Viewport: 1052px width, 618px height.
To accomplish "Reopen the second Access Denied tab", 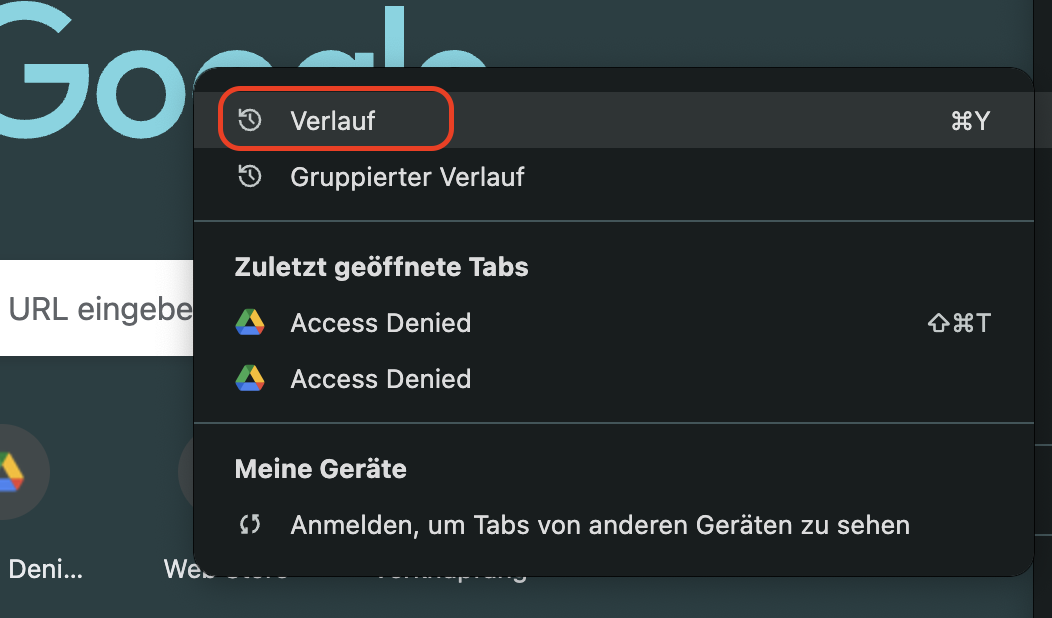I will tap(380, 378).
